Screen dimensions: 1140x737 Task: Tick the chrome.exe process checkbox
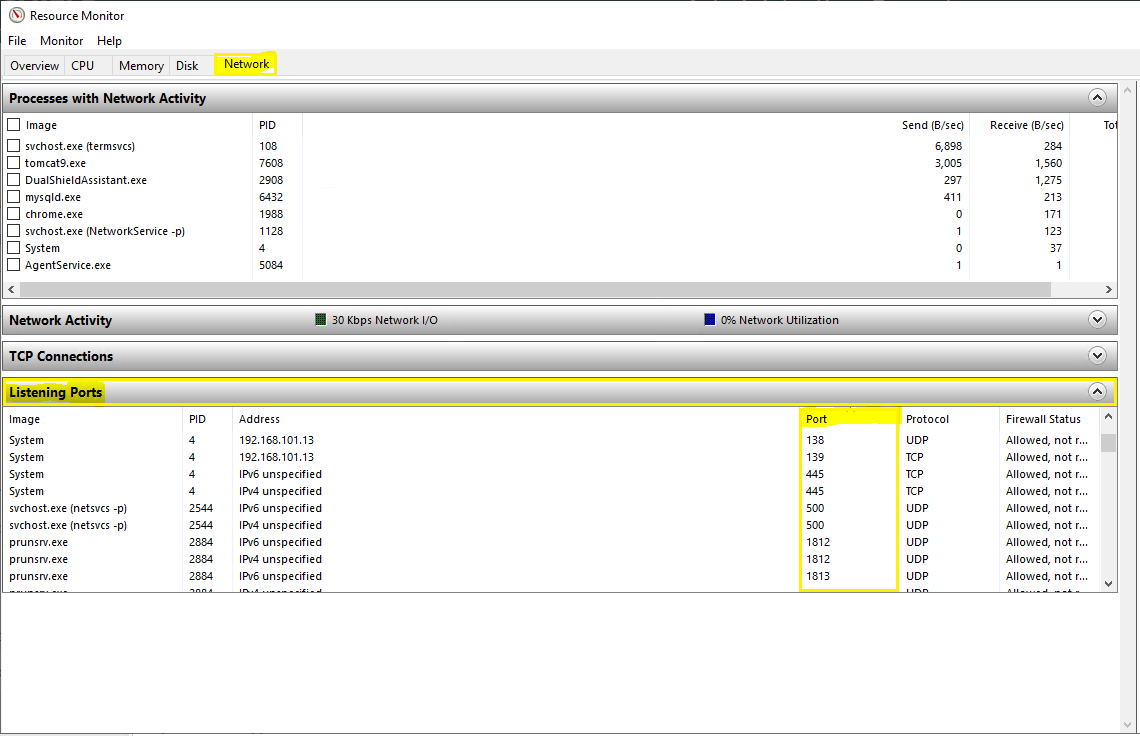tap(14, 214)
